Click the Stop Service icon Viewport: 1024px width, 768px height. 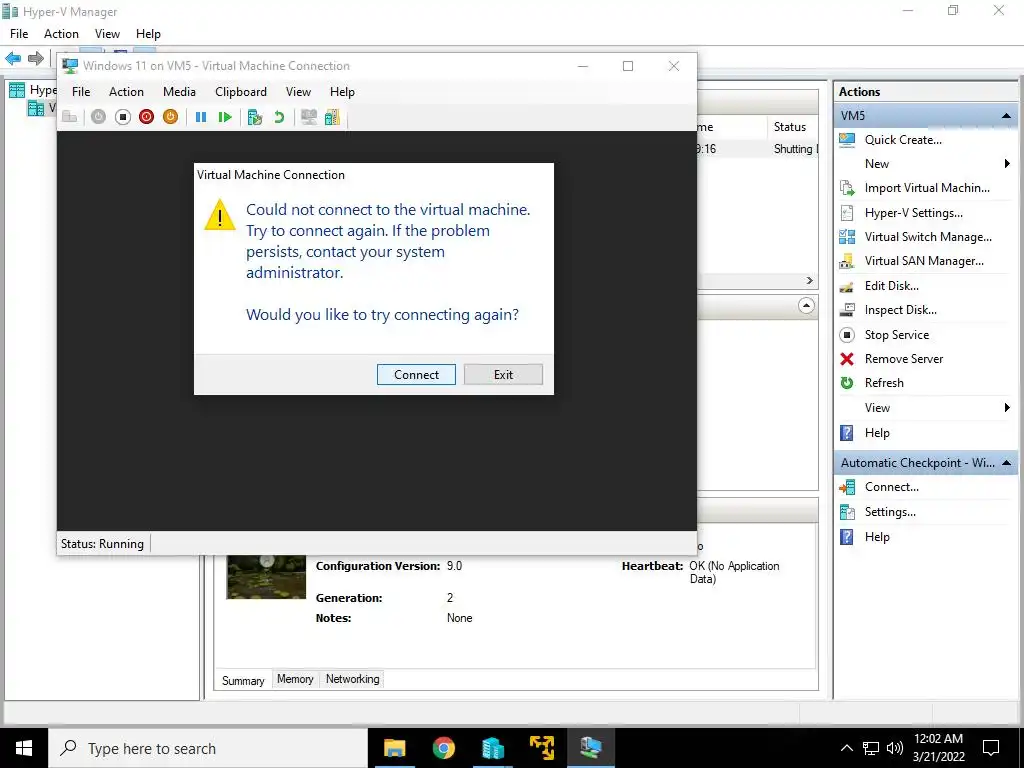pos(847,335)
